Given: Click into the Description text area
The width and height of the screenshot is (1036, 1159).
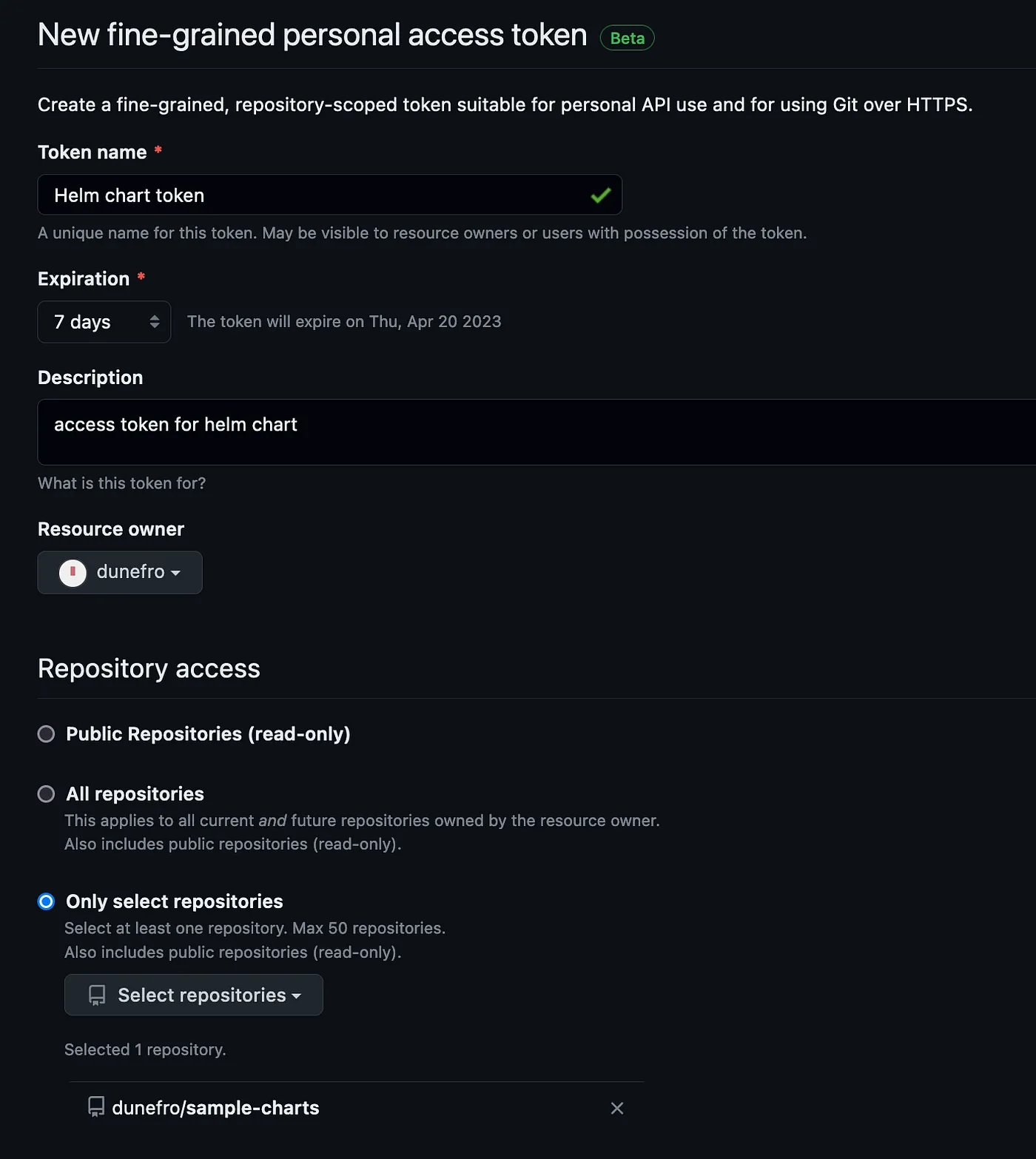Looking at the screenshot, I should [x=536, y=432].
